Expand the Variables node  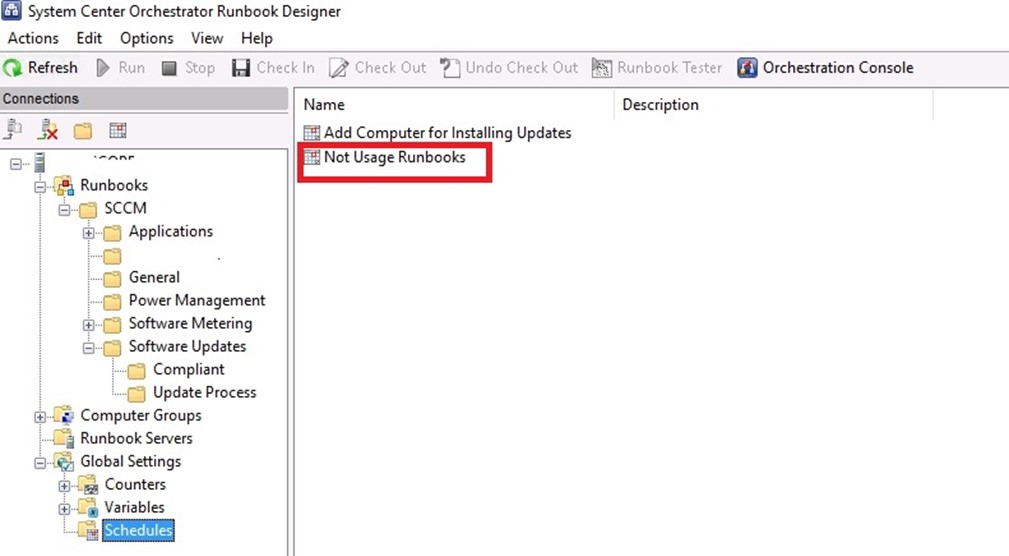coord(64,509)
